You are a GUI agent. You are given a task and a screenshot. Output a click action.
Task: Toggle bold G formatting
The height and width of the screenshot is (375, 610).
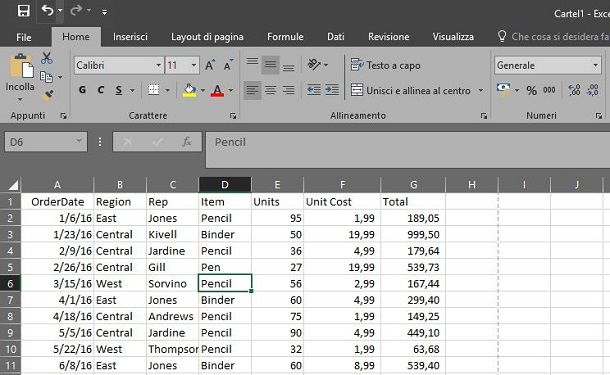[82, 90]
